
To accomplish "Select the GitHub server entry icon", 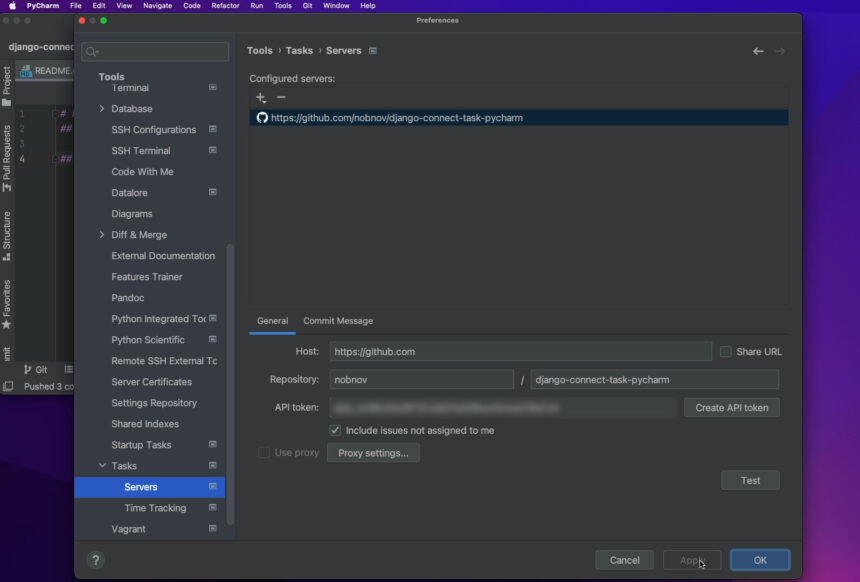I will click(x=262, y=118).
